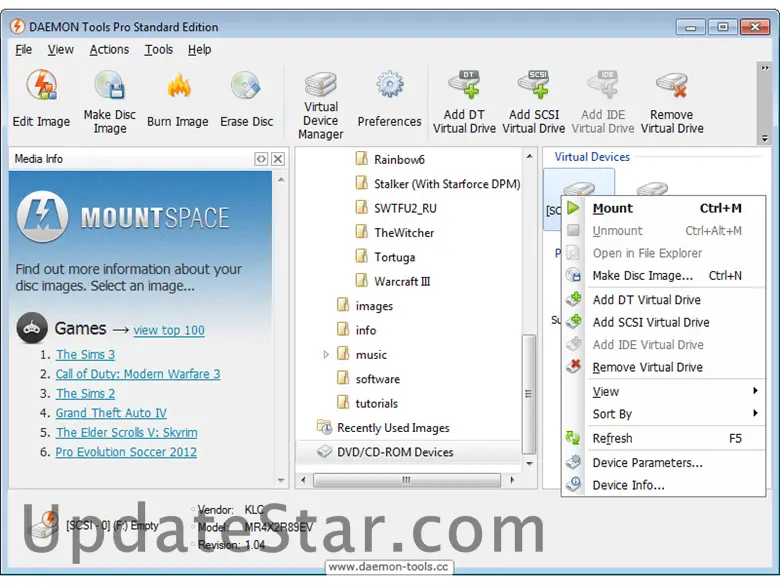Click Media Info scroll down arrow

point(281,480)
